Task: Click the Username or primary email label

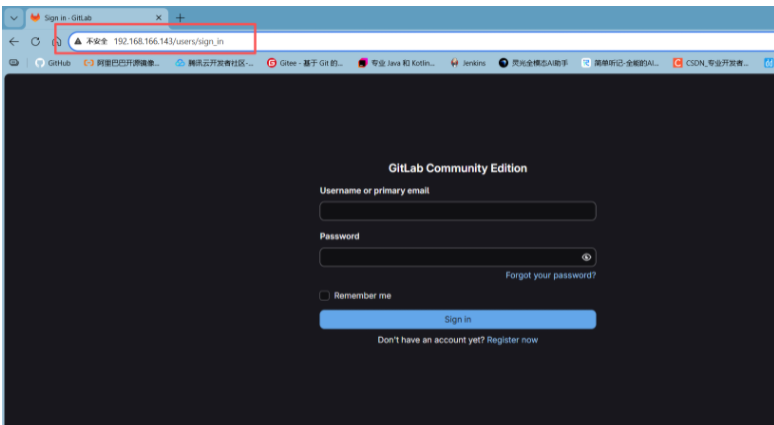Action: pos(374,191)
